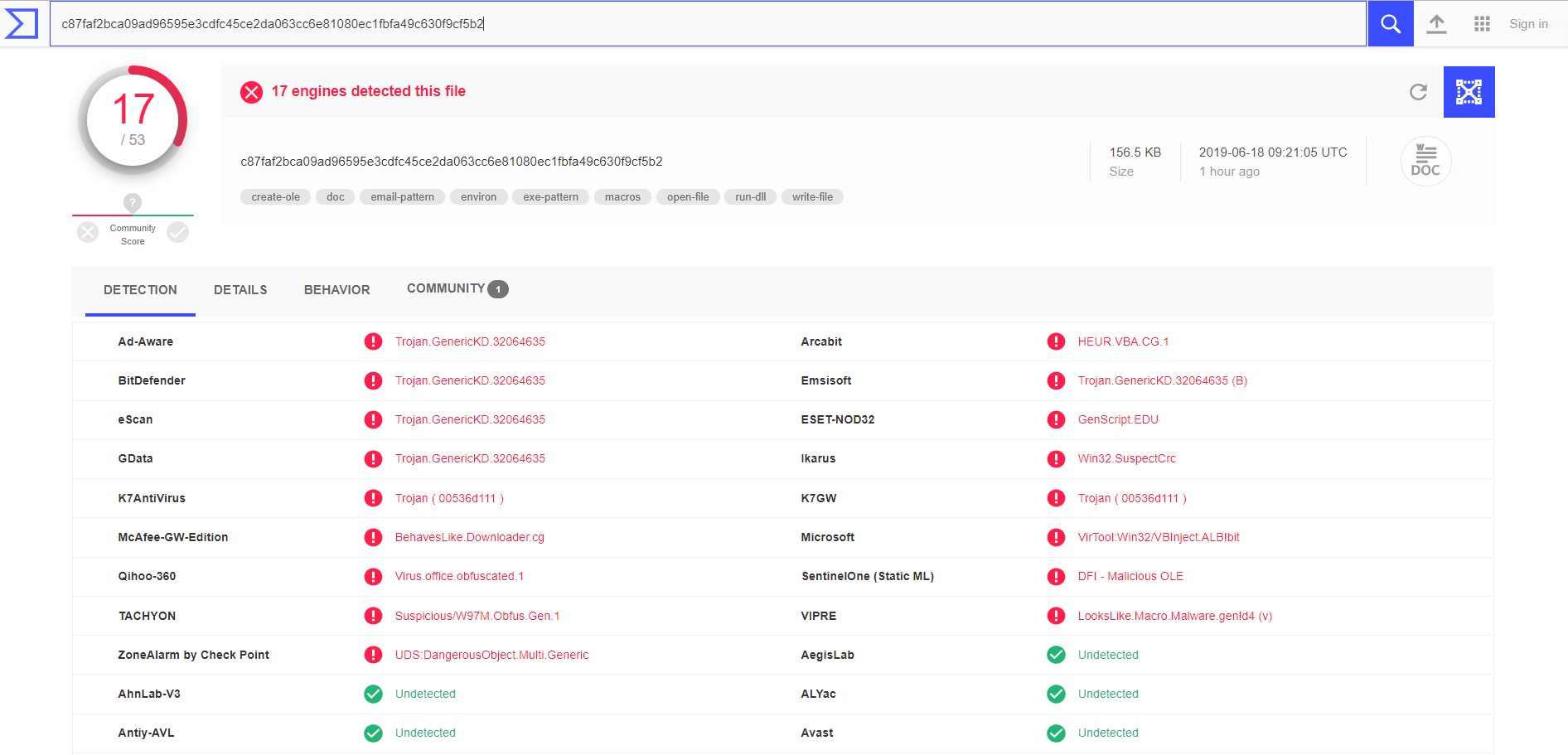Switch to the DETECTION tab

140,290
